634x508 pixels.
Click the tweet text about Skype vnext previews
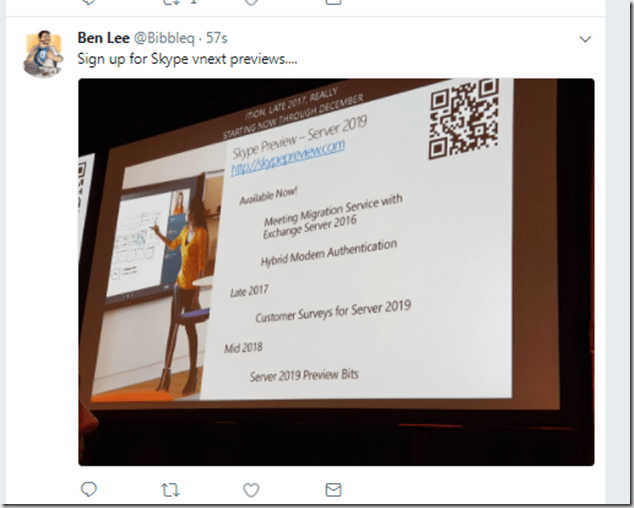pos(187,59)
